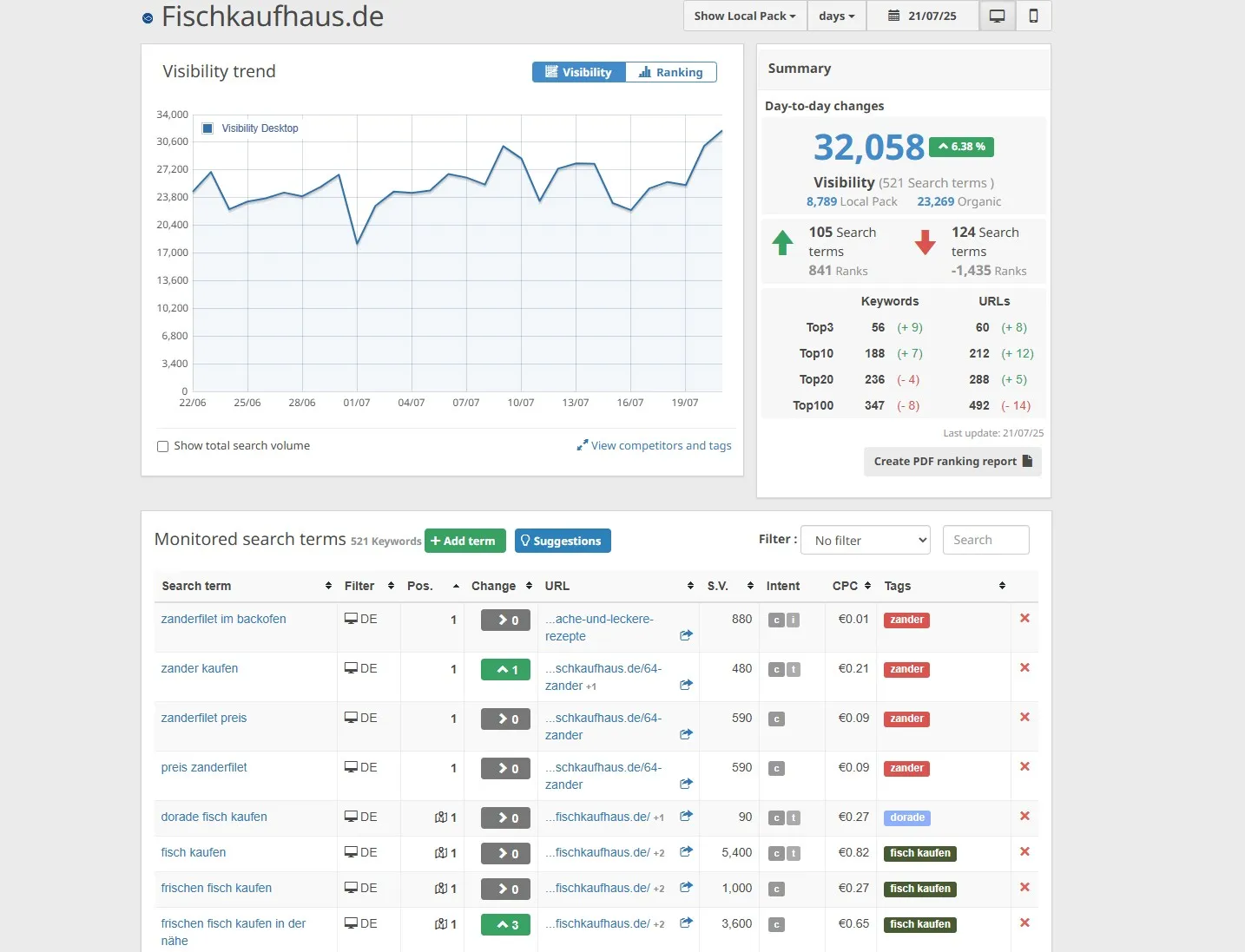Open frischen fisch kaufen in der nähe
Image resolution: width=1245 pixels, height=952 pixels.
click(233, 932)
